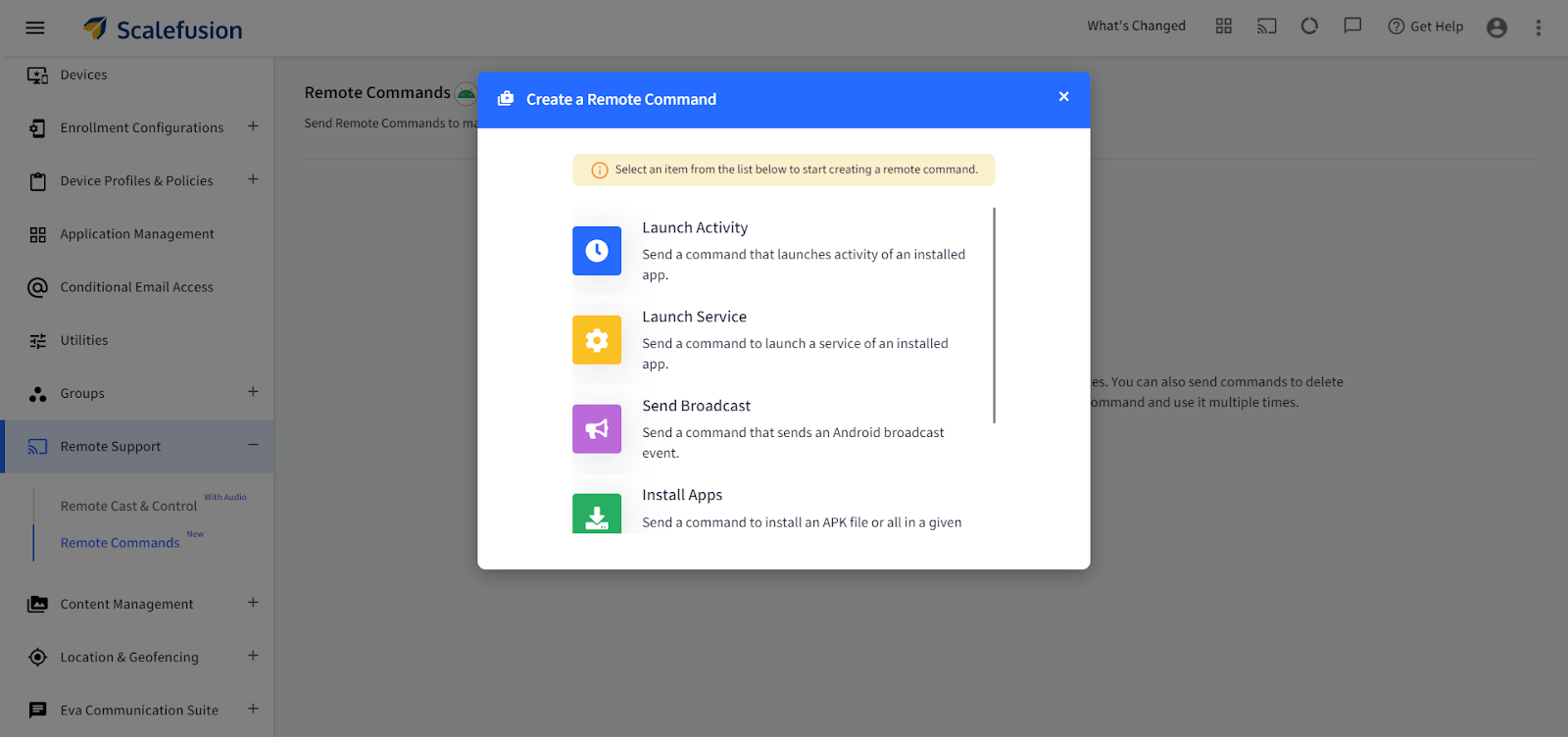Viewport: 1568px width, 737px height.
Task: Click the Groups sidebar icon
Action: (37, 393)
